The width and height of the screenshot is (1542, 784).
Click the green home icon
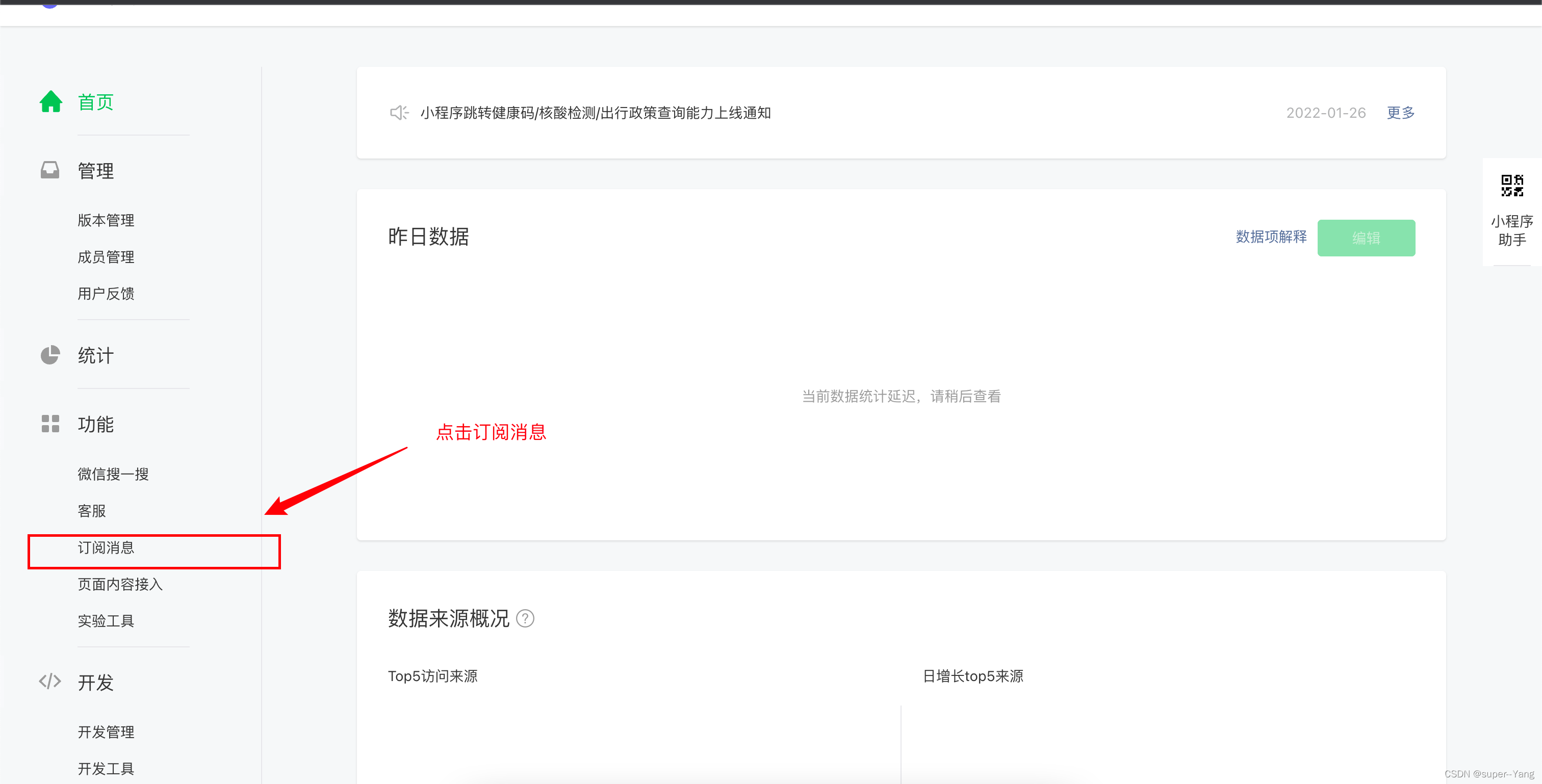click(51, 102)
